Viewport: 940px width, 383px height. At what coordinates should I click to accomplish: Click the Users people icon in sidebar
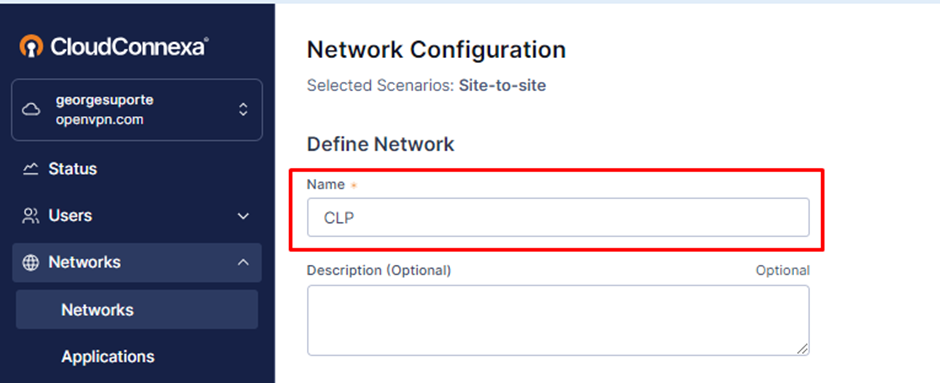pos(30,216)
